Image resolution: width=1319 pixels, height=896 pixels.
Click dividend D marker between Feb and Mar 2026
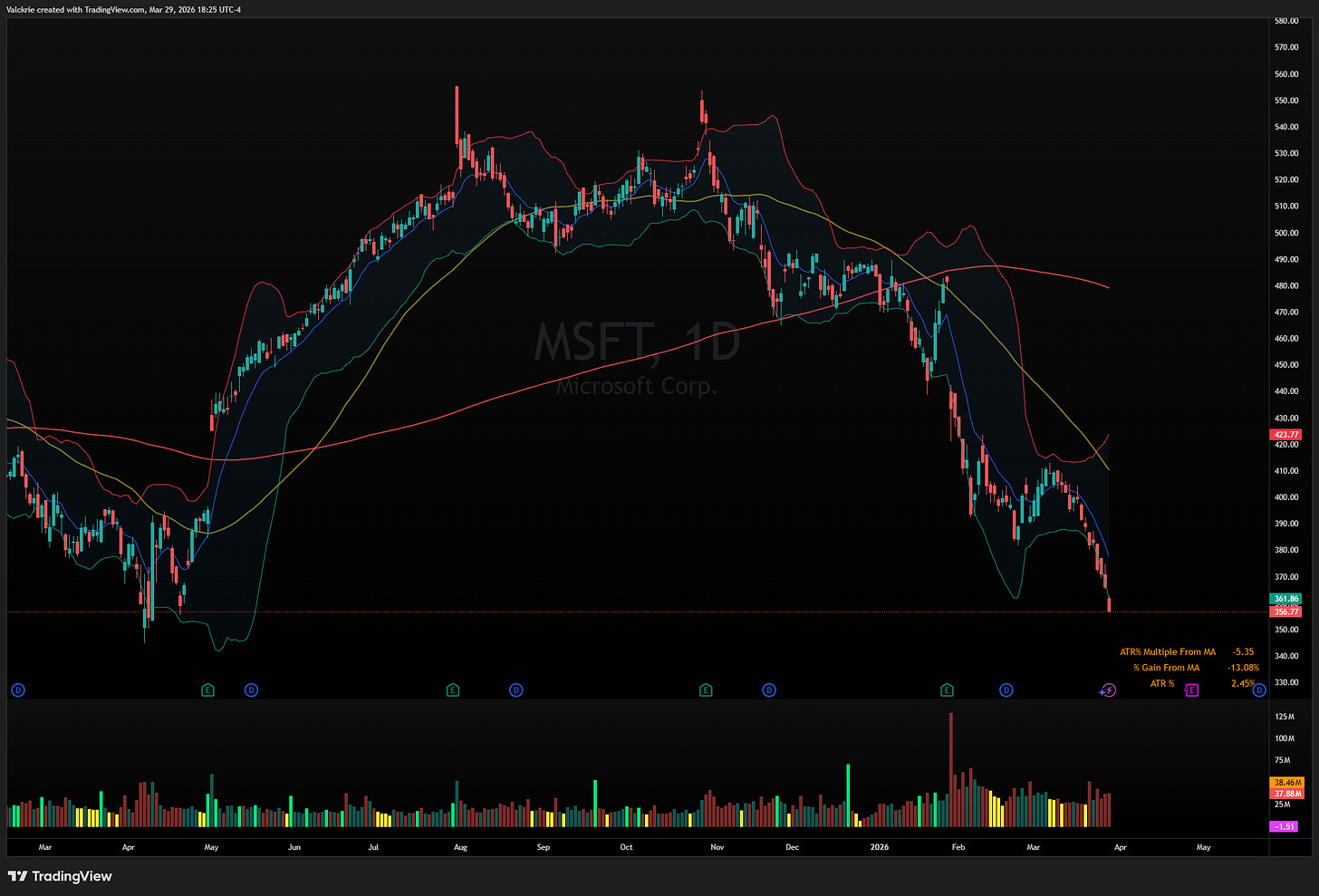(1006, 690)
